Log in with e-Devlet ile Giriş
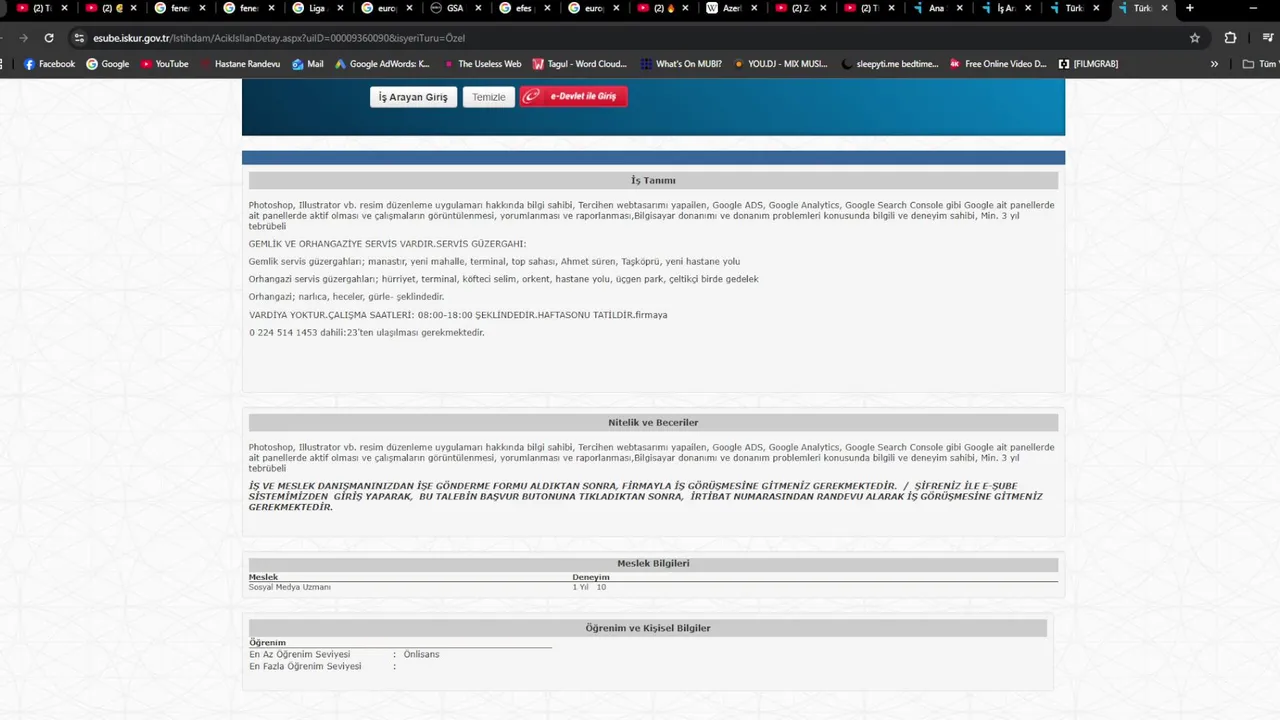1280x720 pixels. tap(574, 97)
